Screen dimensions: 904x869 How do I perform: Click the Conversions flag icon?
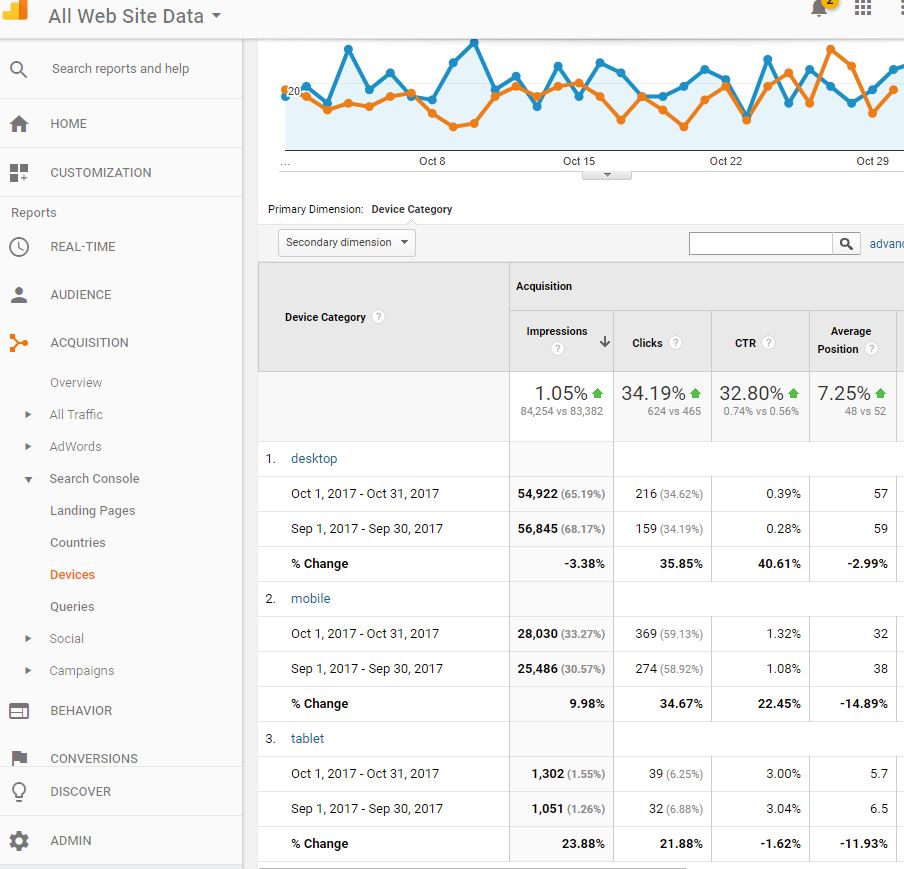pyautogui.click(x=20, y=758)
